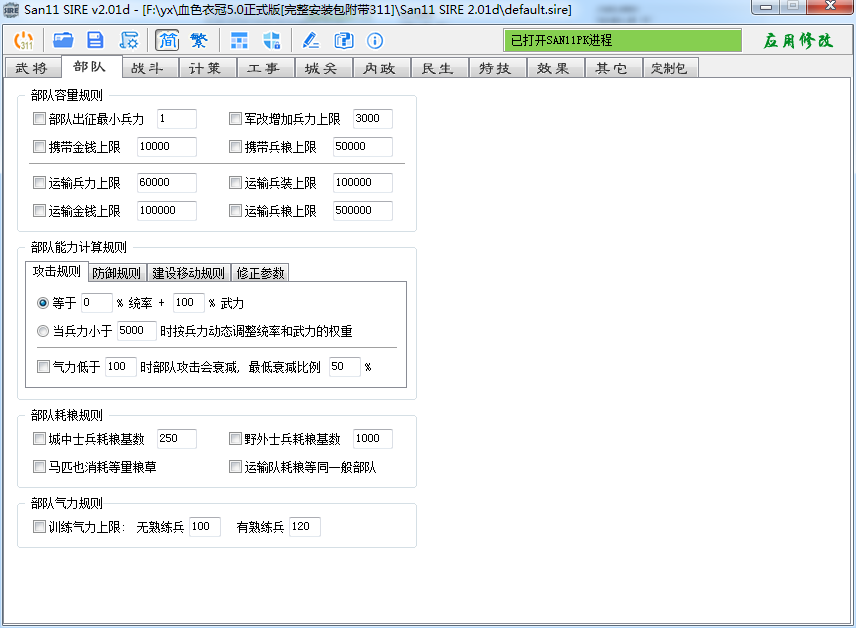Click the 携带金钱上限 value field
The image size is (856, 628).
click(x=167, y=146)
